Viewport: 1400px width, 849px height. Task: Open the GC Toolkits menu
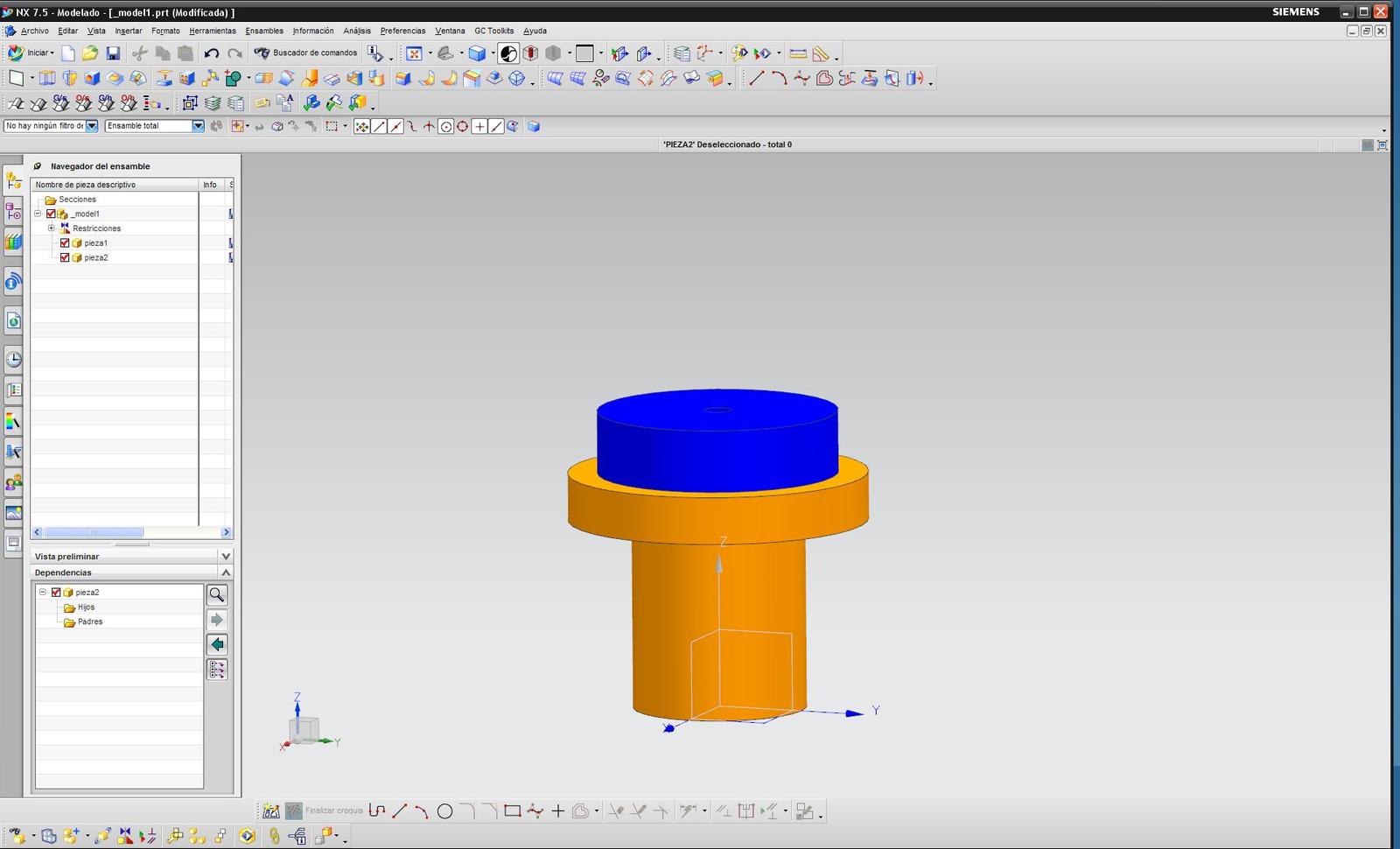[x=494, y=31]
